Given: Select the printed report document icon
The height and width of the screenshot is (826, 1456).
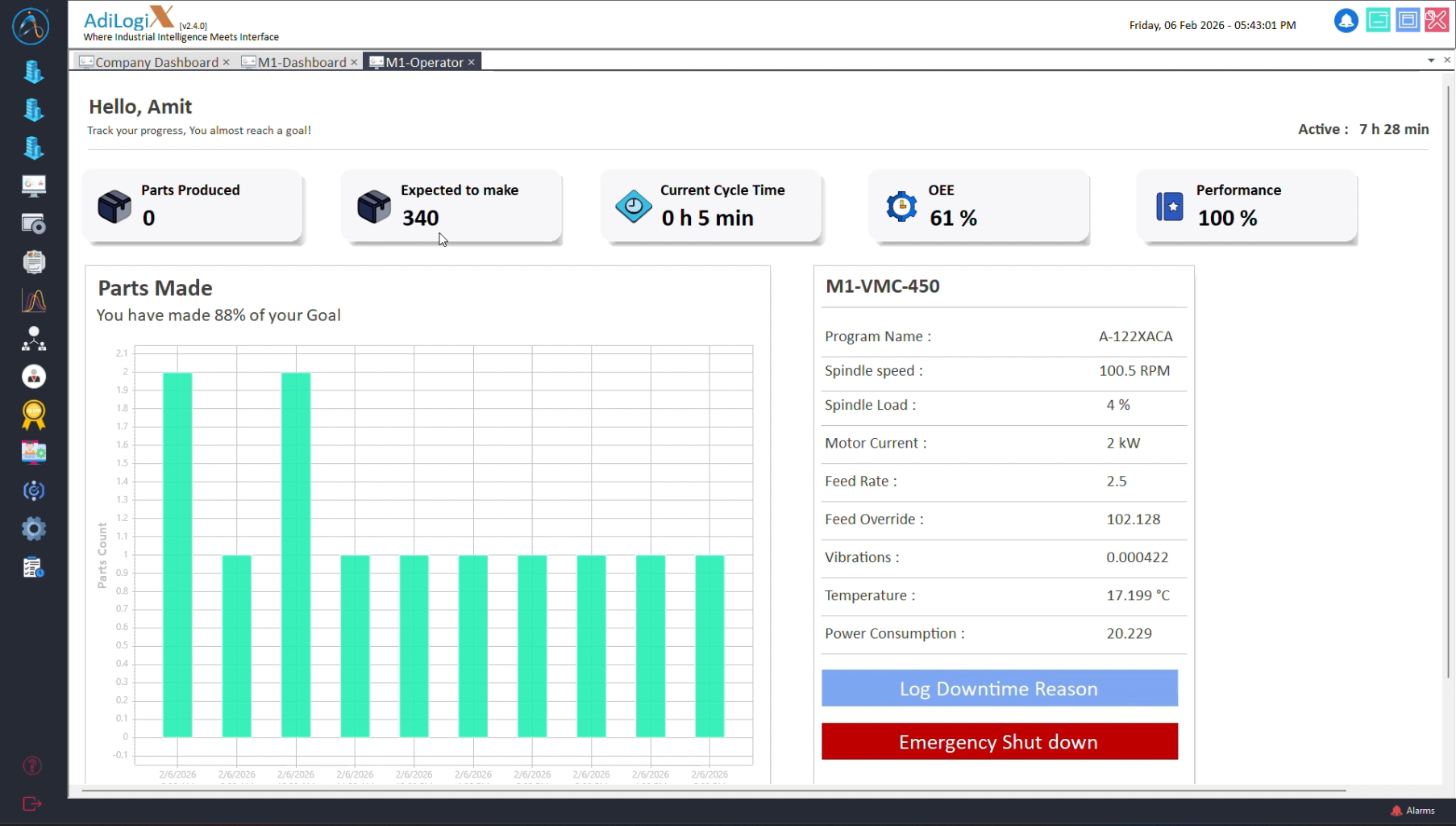Looking at the screenshot, I should point(33,262).
